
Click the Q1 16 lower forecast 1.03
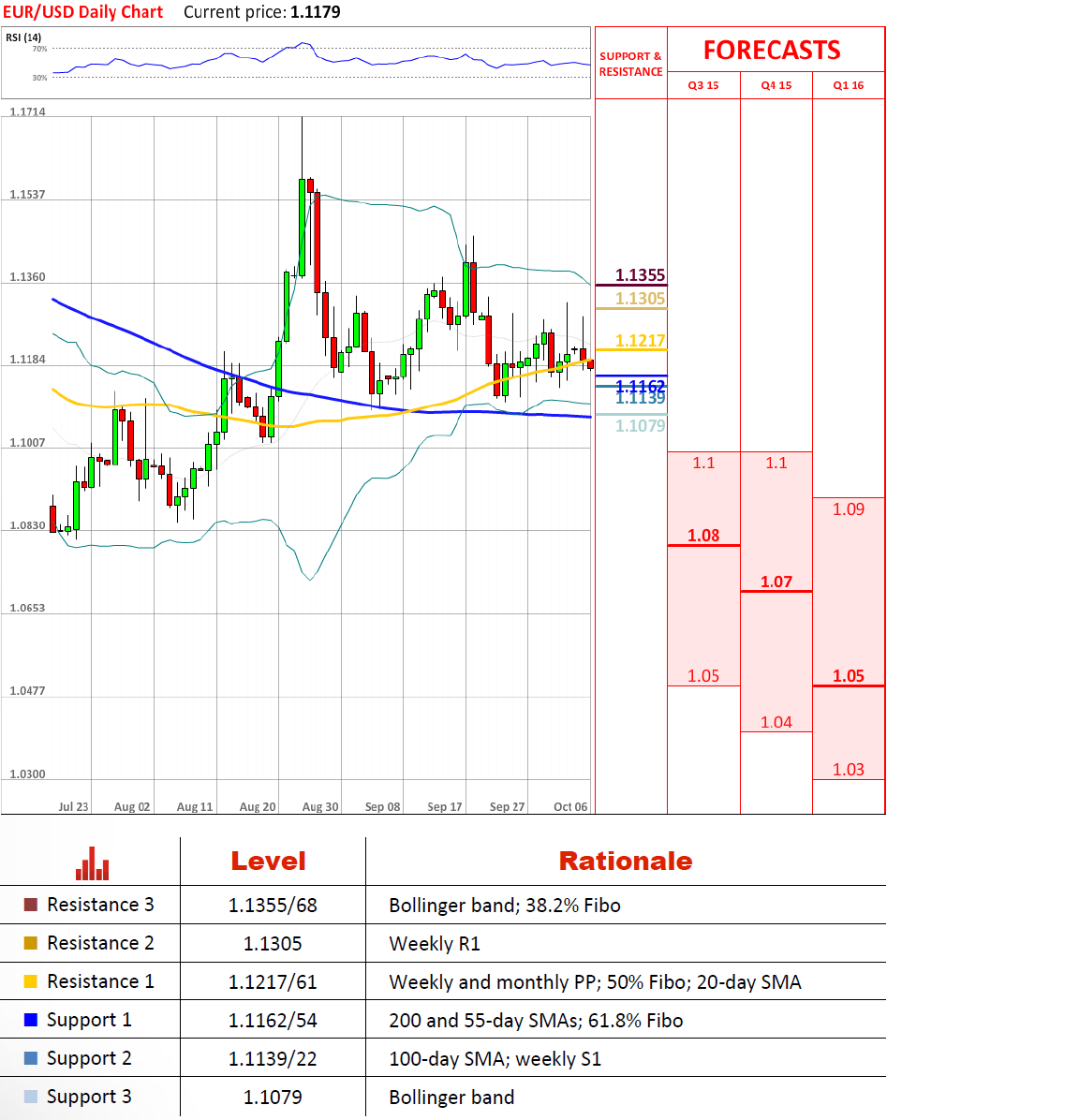(x=849, y=769)
